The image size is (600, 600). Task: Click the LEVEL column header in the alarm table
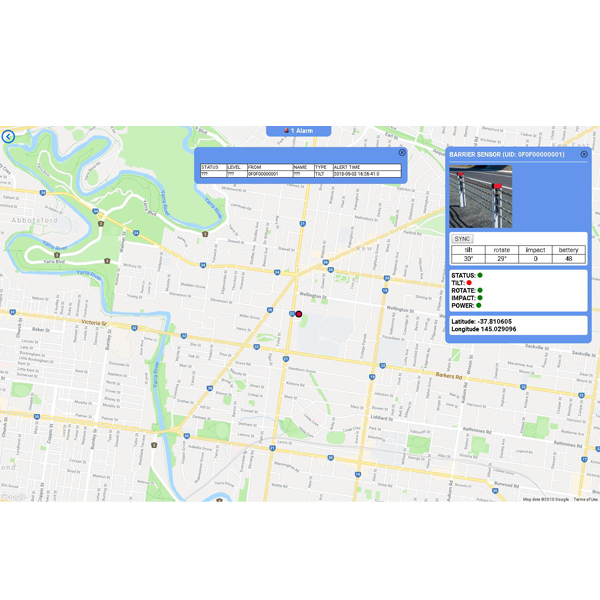(237, 167)
